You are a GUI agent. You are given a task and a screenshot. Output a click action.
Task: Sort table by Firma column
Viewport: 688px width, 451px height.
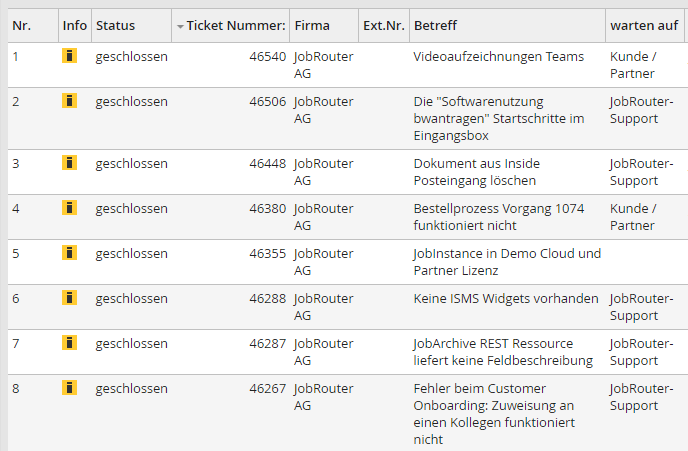(312, 25)
